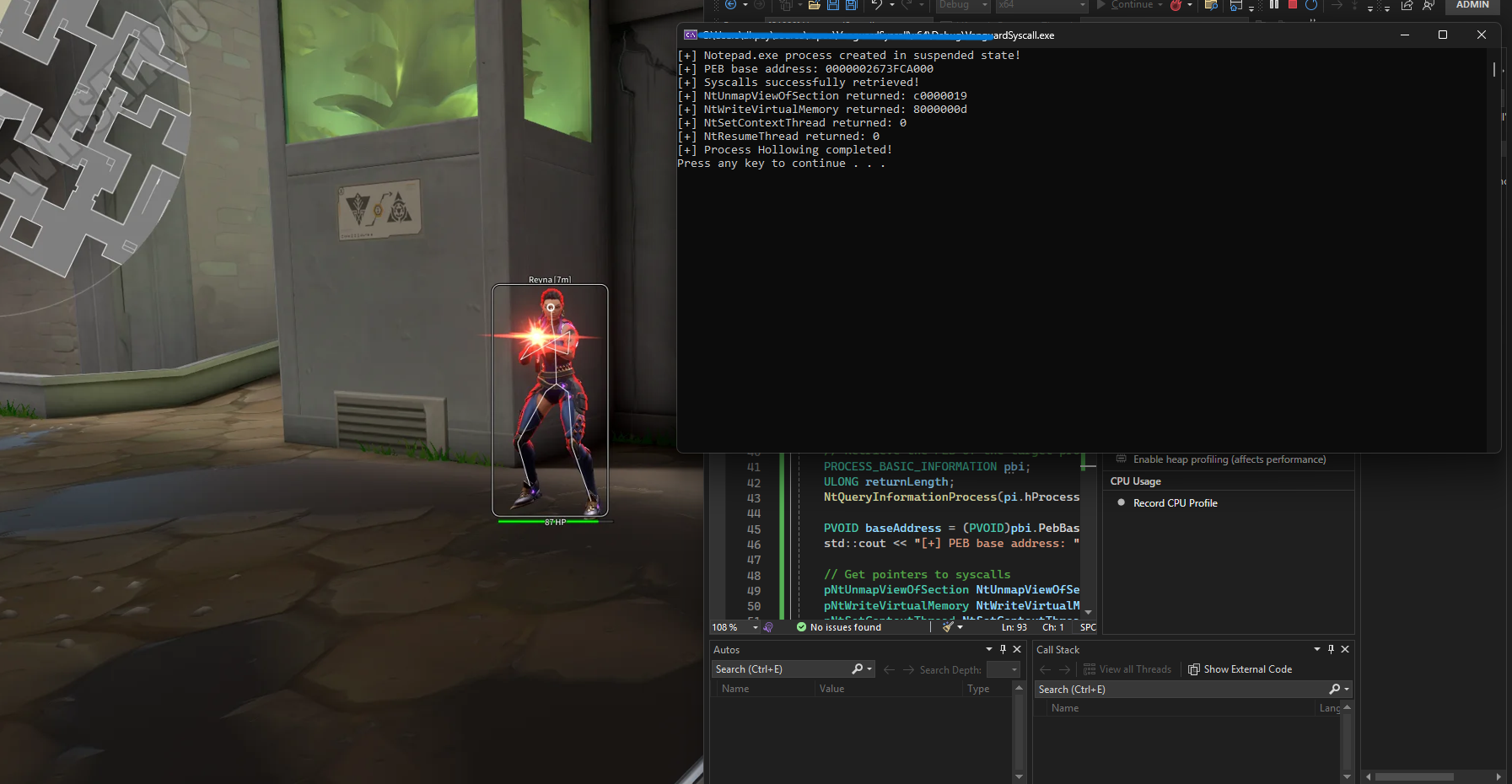This screenshot has height=784, width=1512.
Task: Open the undo history dropdown arrow
Action: point(891,4)
